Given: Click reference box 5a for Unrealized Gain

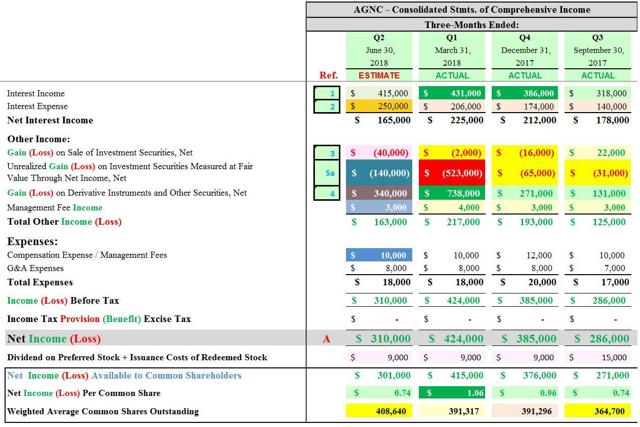Looking at the screenshot, I should [327, 173].
